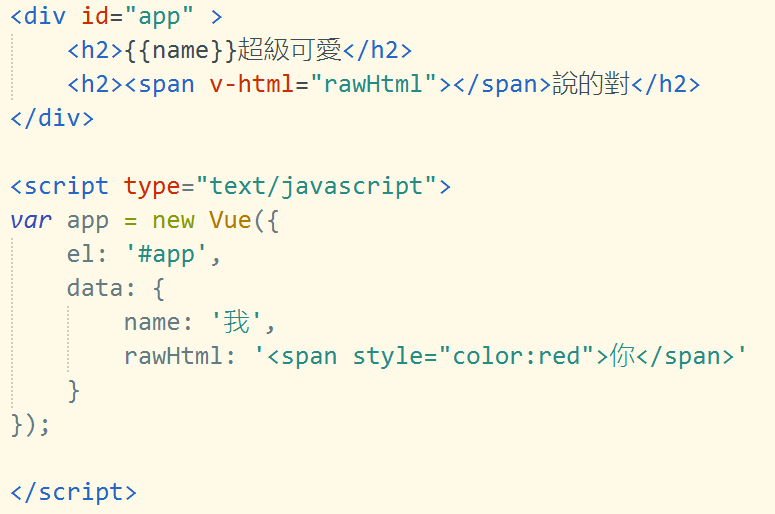The width and height of the screenshot is (775, 514).
Task: Click the closing </h2> after 超級可愛
Action: pos(378,51)
